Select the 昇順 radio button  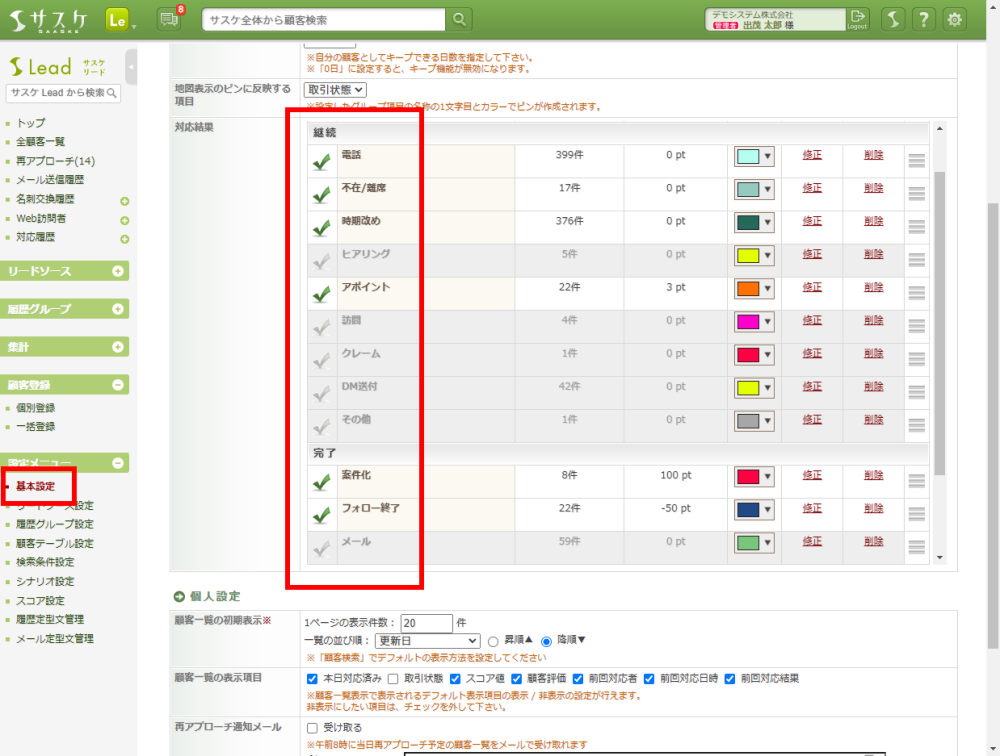pos(493,641)
